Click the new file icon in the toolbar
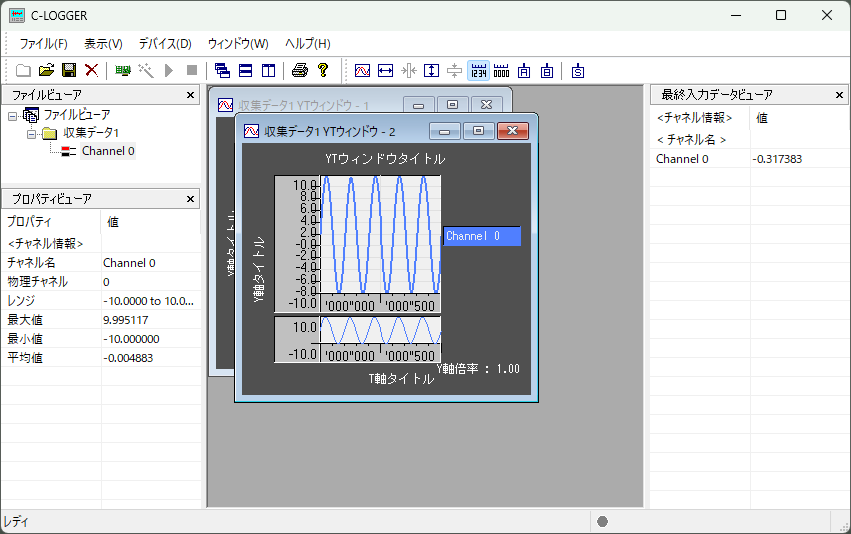Image resolution: width=851 pixels, height=534 pixels. (23, 70)
